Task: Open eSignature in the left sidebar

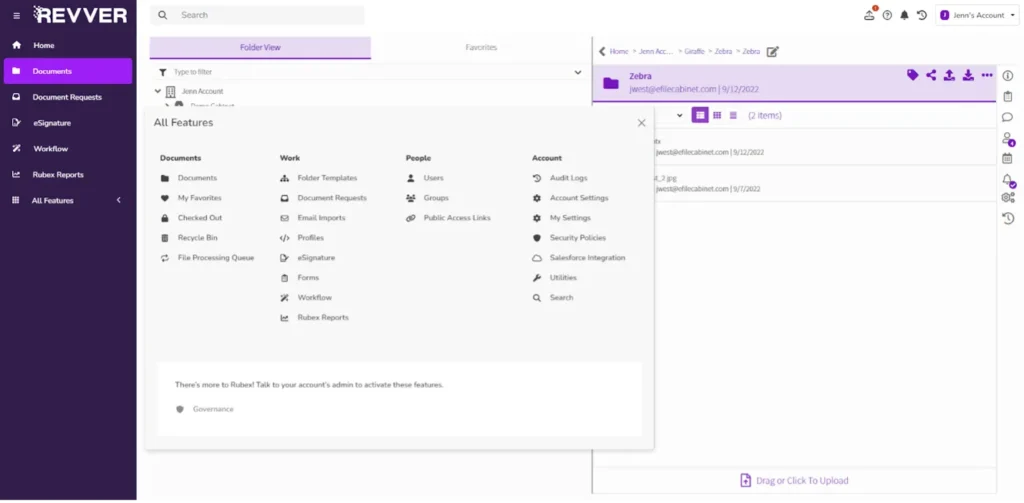Action: tap(68, 123)
